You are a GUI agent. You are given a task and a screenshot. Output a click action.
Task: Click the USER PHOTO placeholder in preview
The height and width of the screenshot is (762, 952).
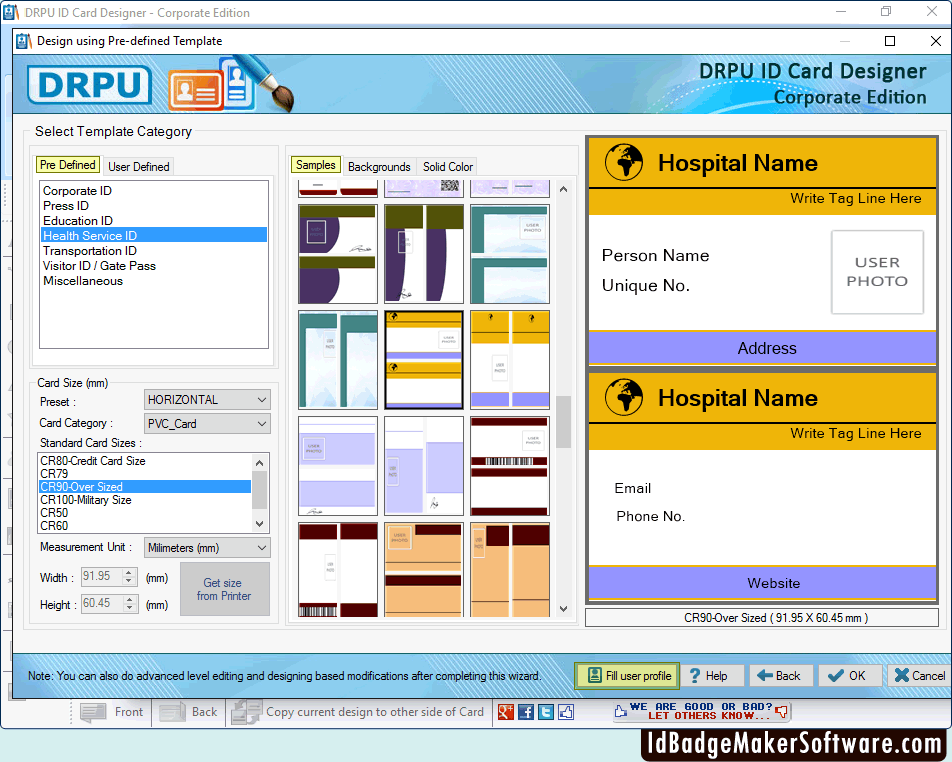point(877,272)
